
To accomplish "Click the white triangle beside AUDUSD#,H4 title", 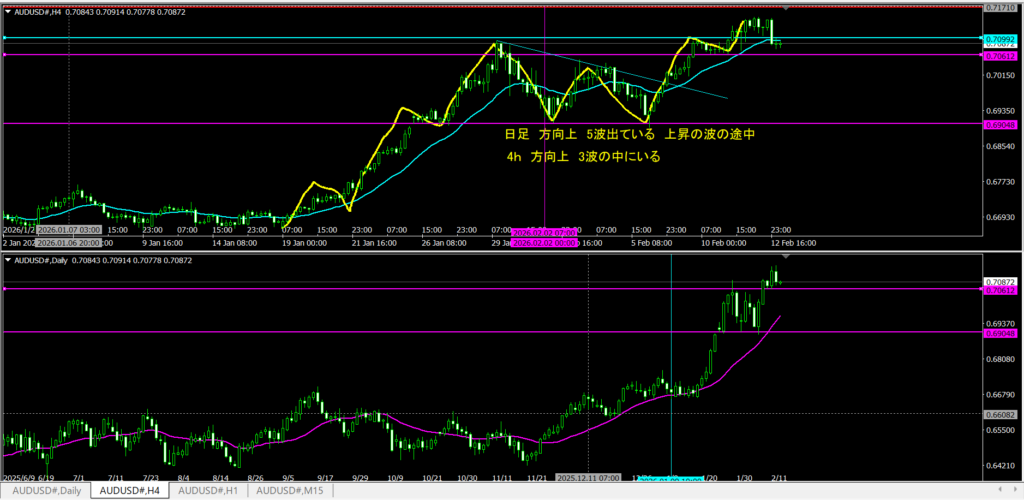I will pos(8,10).
